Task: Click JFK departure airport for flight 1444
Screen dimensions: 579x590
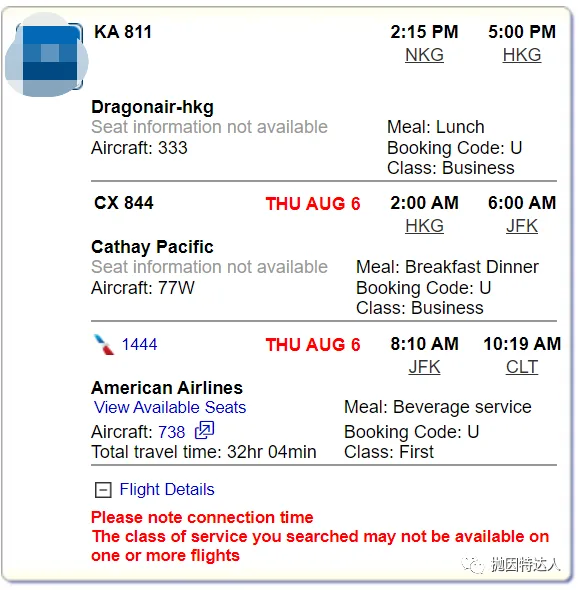Action: click(424, 367)
